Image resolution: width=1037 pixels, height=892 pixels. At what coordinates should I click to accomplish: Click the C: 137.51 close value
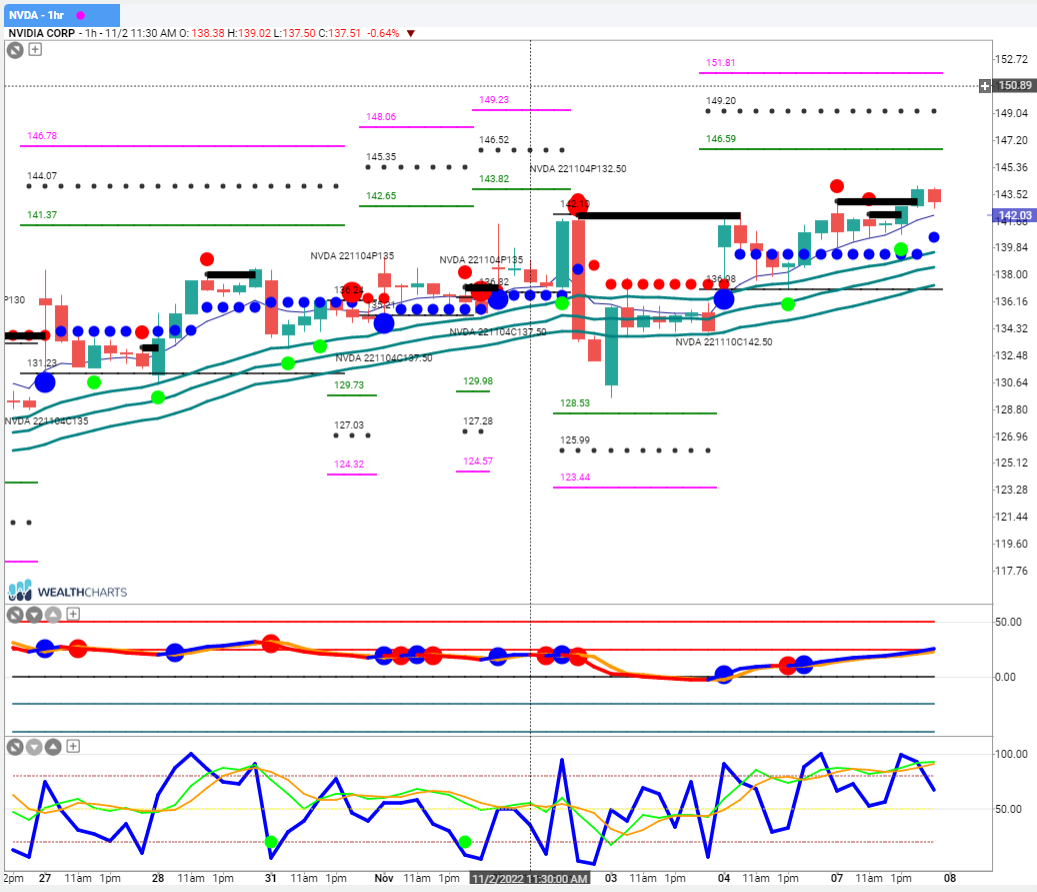[x=339, y=33]
